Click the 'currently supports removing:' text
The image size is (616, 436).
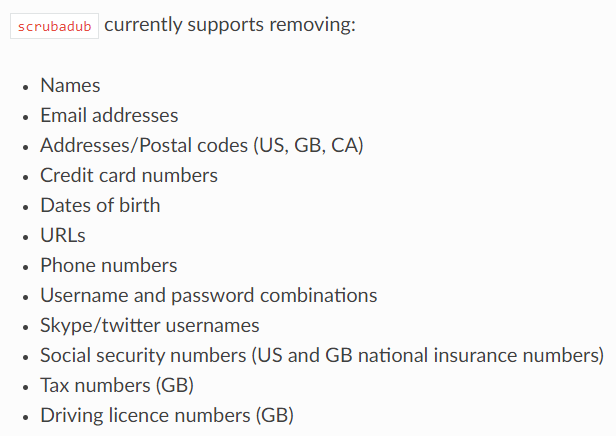coord(229,25)
